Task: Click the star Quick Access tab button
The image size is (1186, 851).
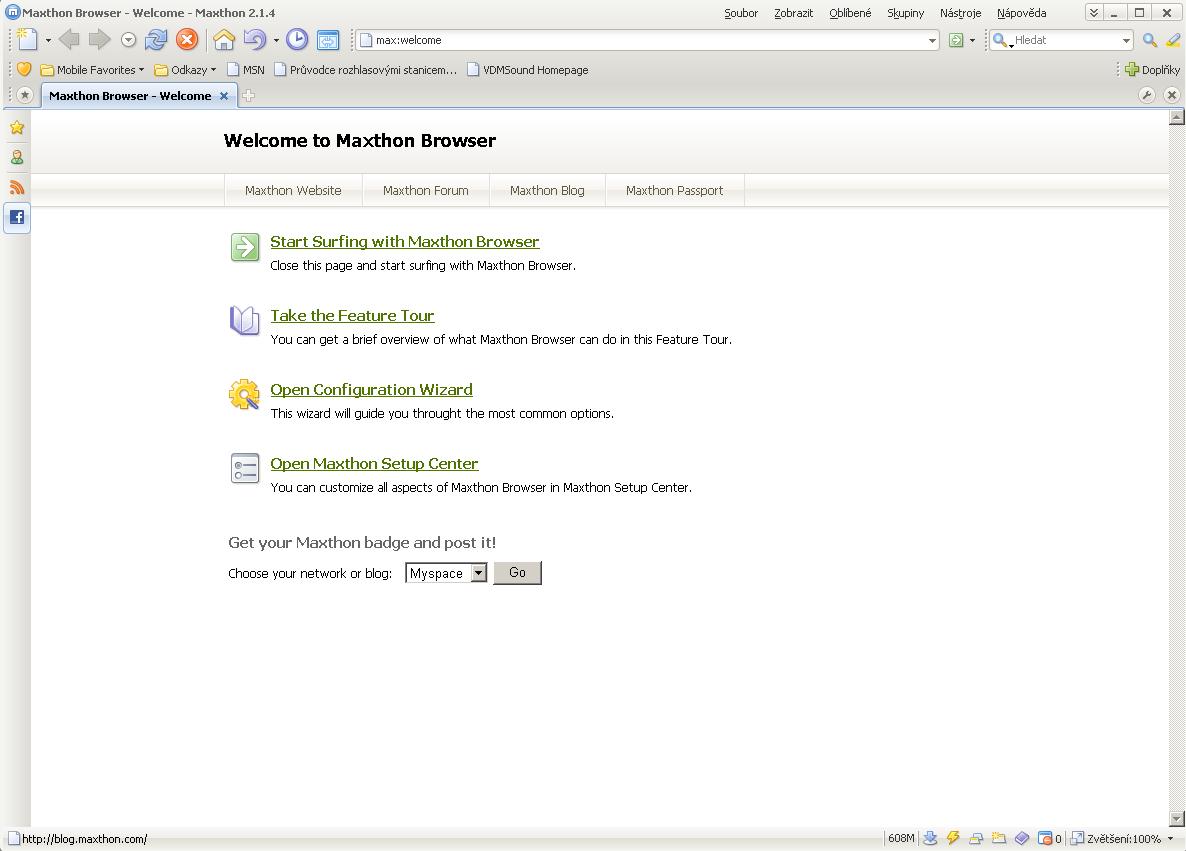Action: (x=25, y=95)
